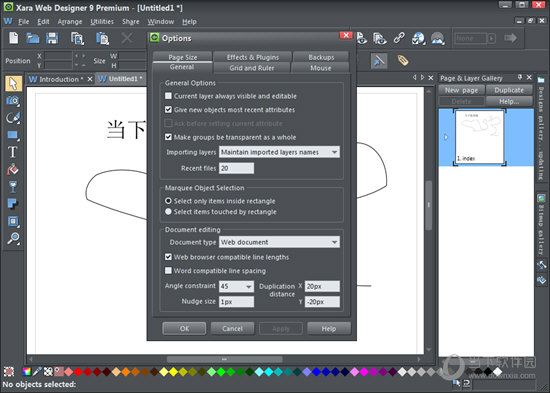Click the Save floppy disk icon
550x393 pixels.
52,38
